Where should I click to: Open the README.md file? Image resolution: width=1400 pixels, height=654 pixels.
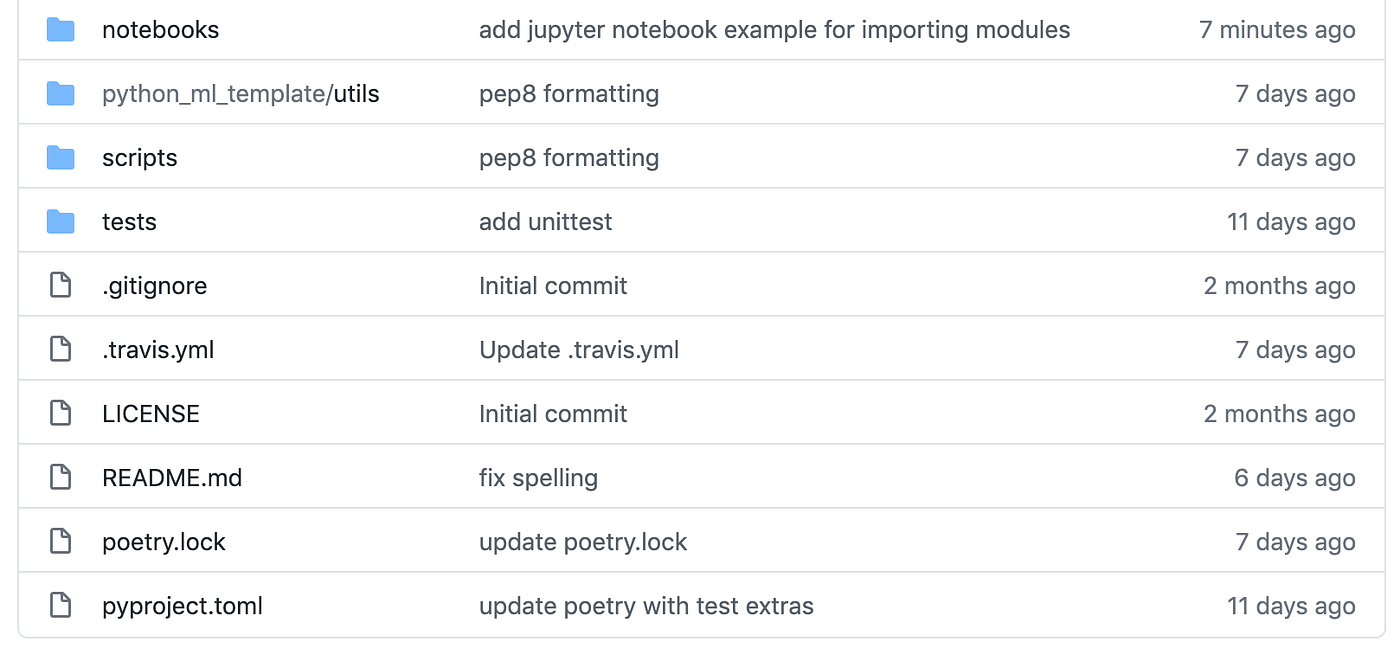pyautogui.click(x=172, y=477)
